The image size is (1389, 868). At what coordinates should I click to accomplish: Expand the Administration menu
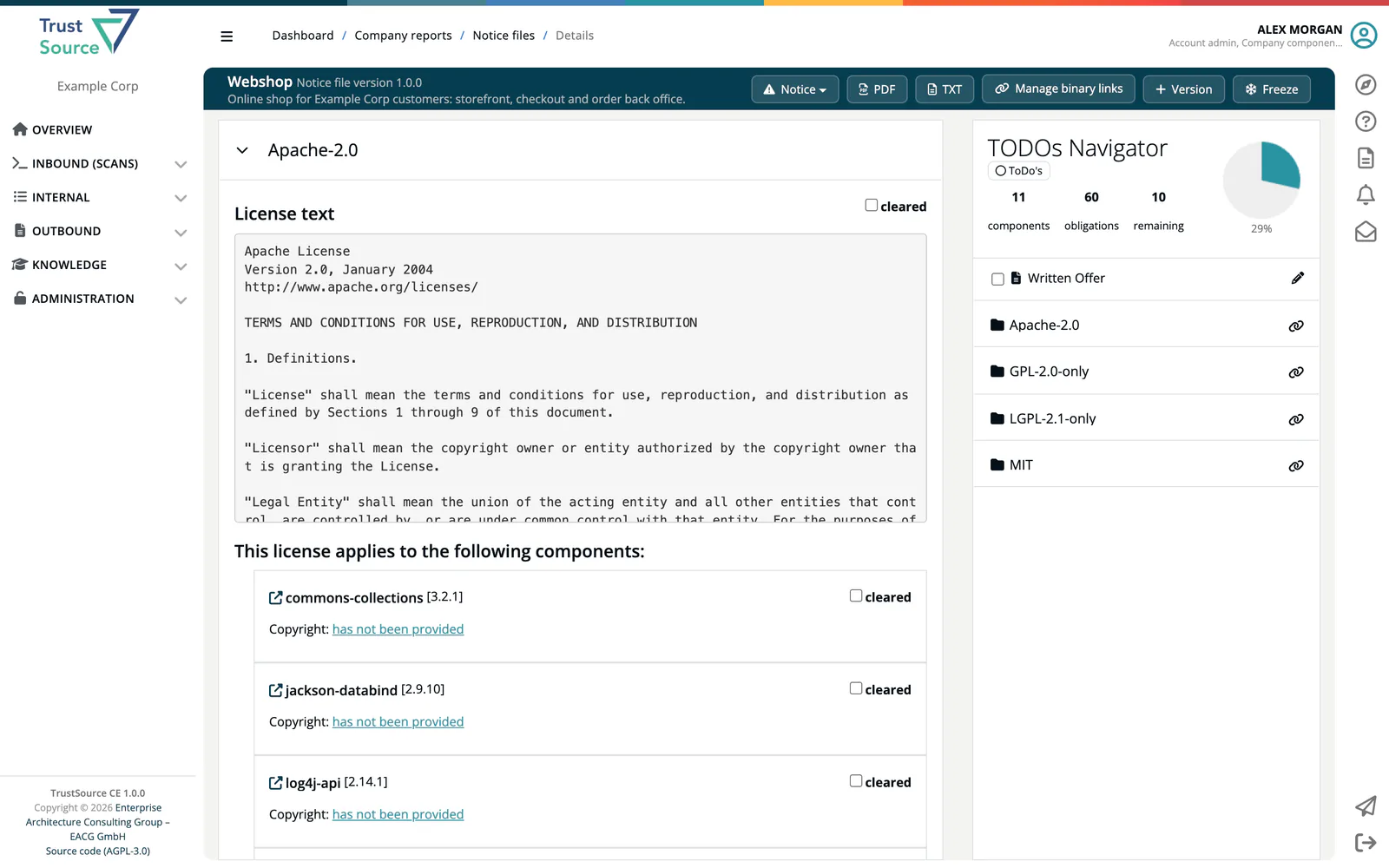coord(99,299)
